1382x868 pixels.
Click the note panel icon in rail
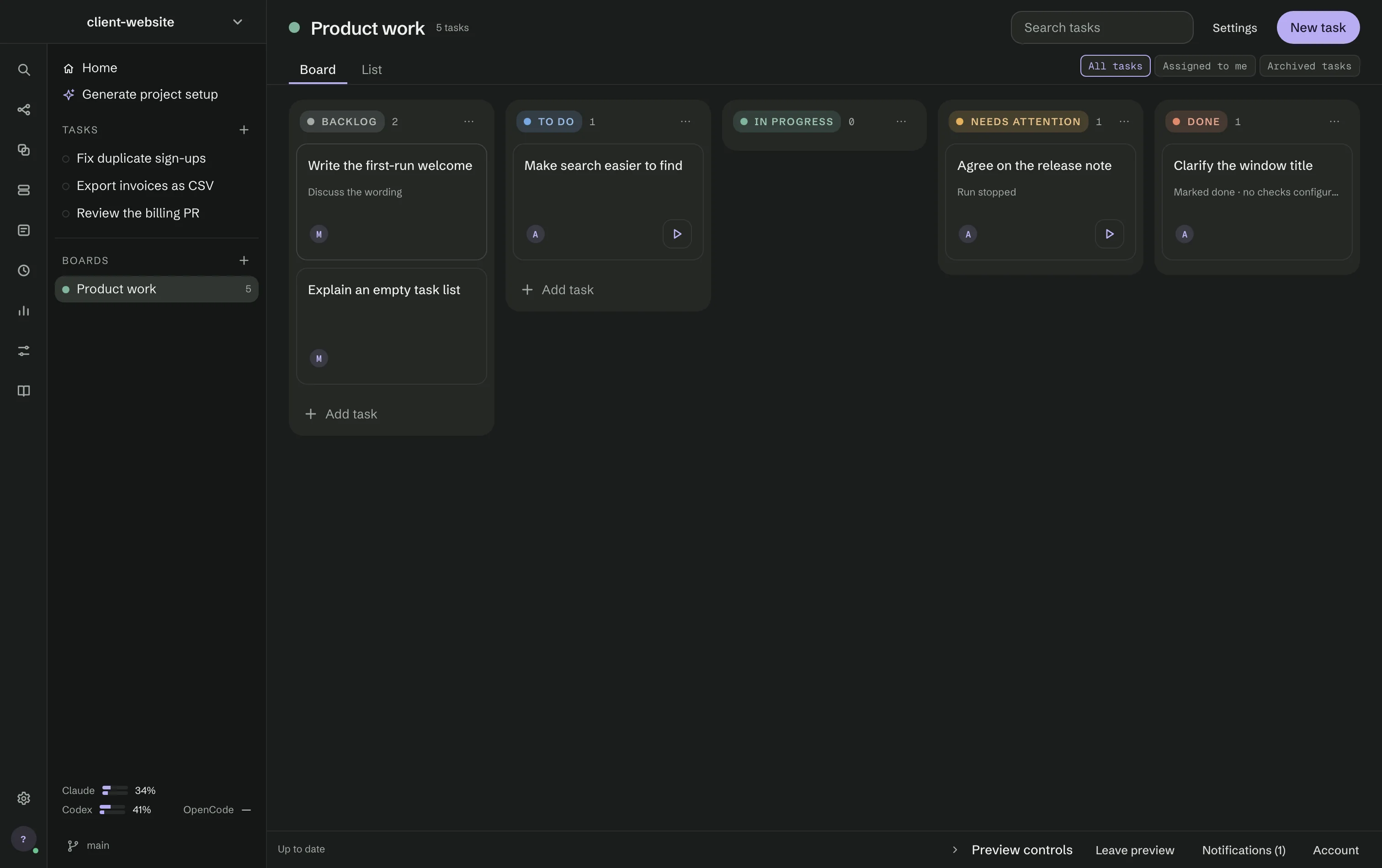coord(23,230)
